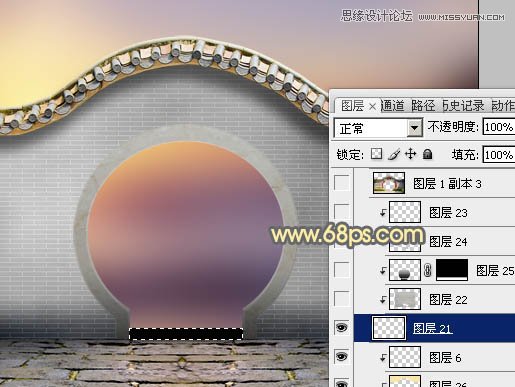
Task: Click clipping mask arrow on 图层 22
Action: pyautogui.click(x=383, y=299)
